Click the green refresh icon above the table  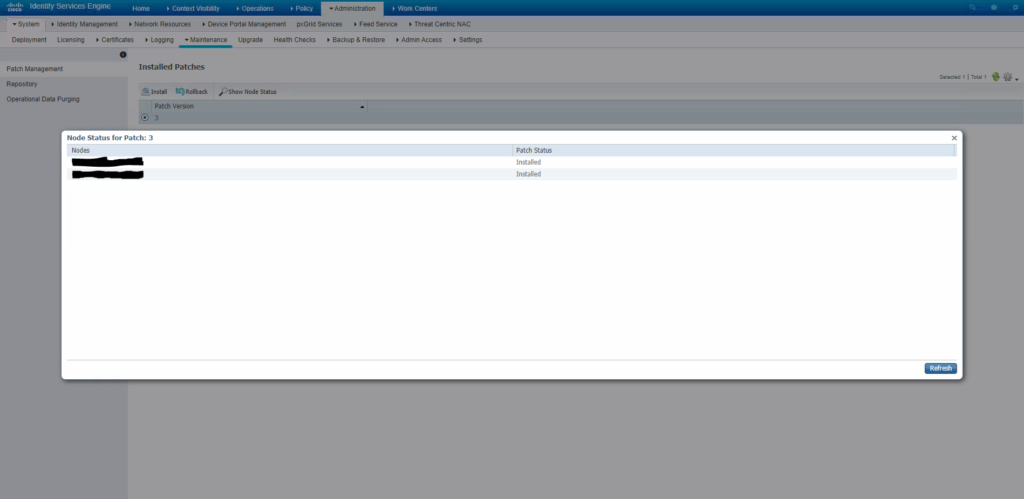[995, 76]
